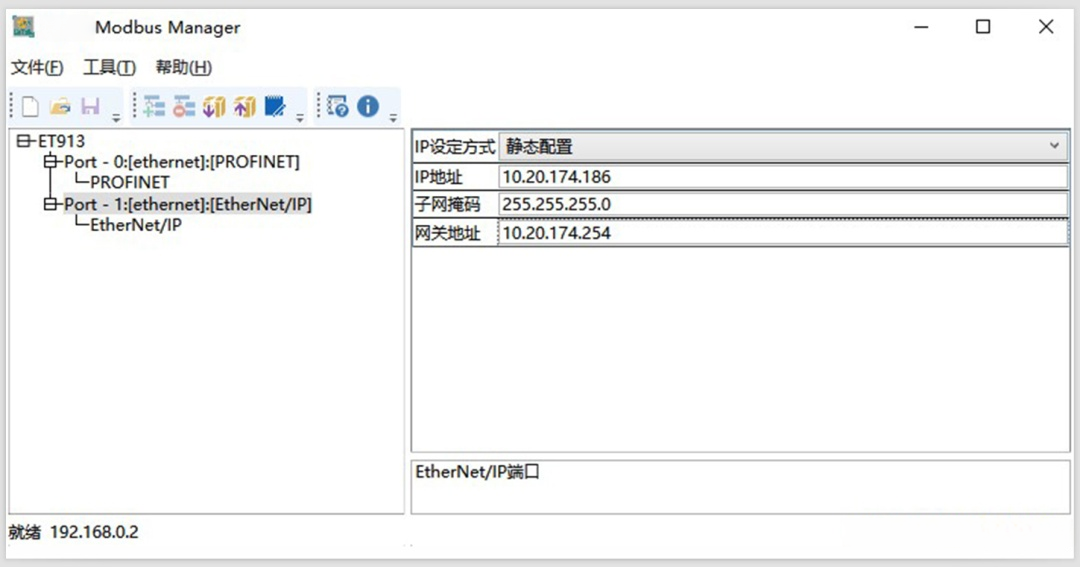Click the download configuration icon
The image size is (1080, 567).
[x=214, y=107]
